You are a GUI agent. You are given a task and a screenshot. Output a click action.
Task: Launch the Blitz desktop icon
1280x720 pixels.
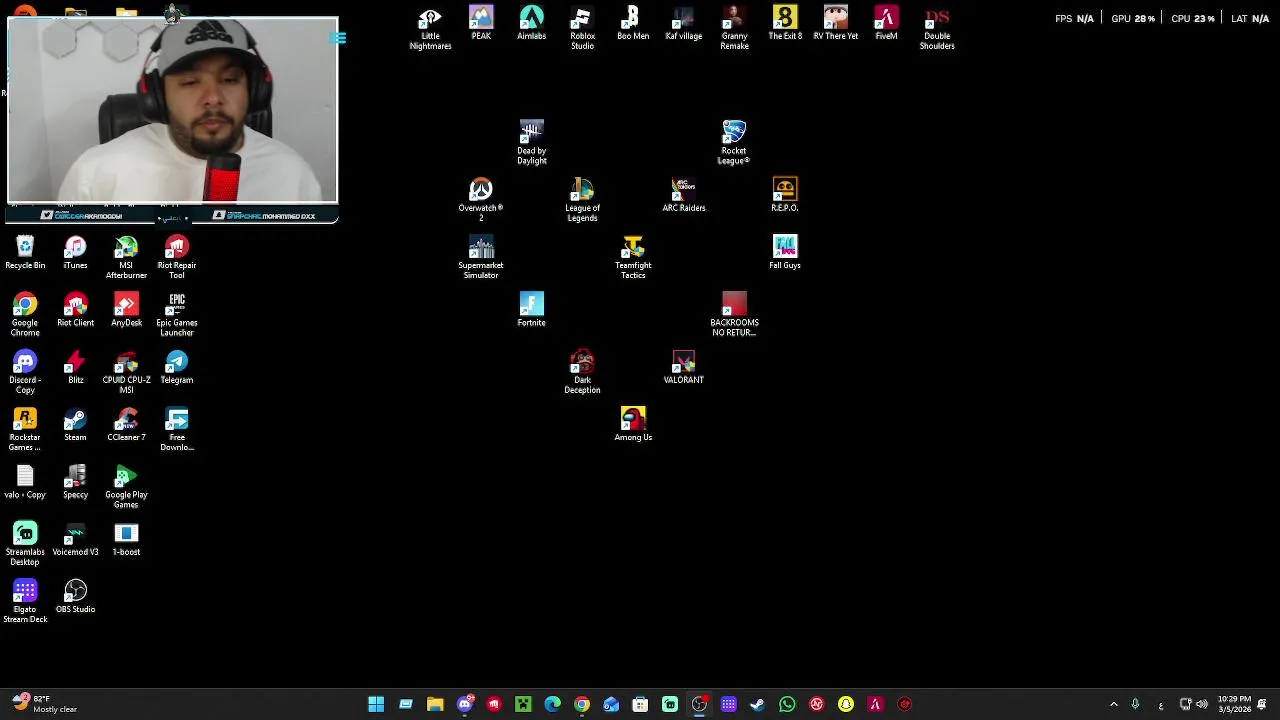75,368
